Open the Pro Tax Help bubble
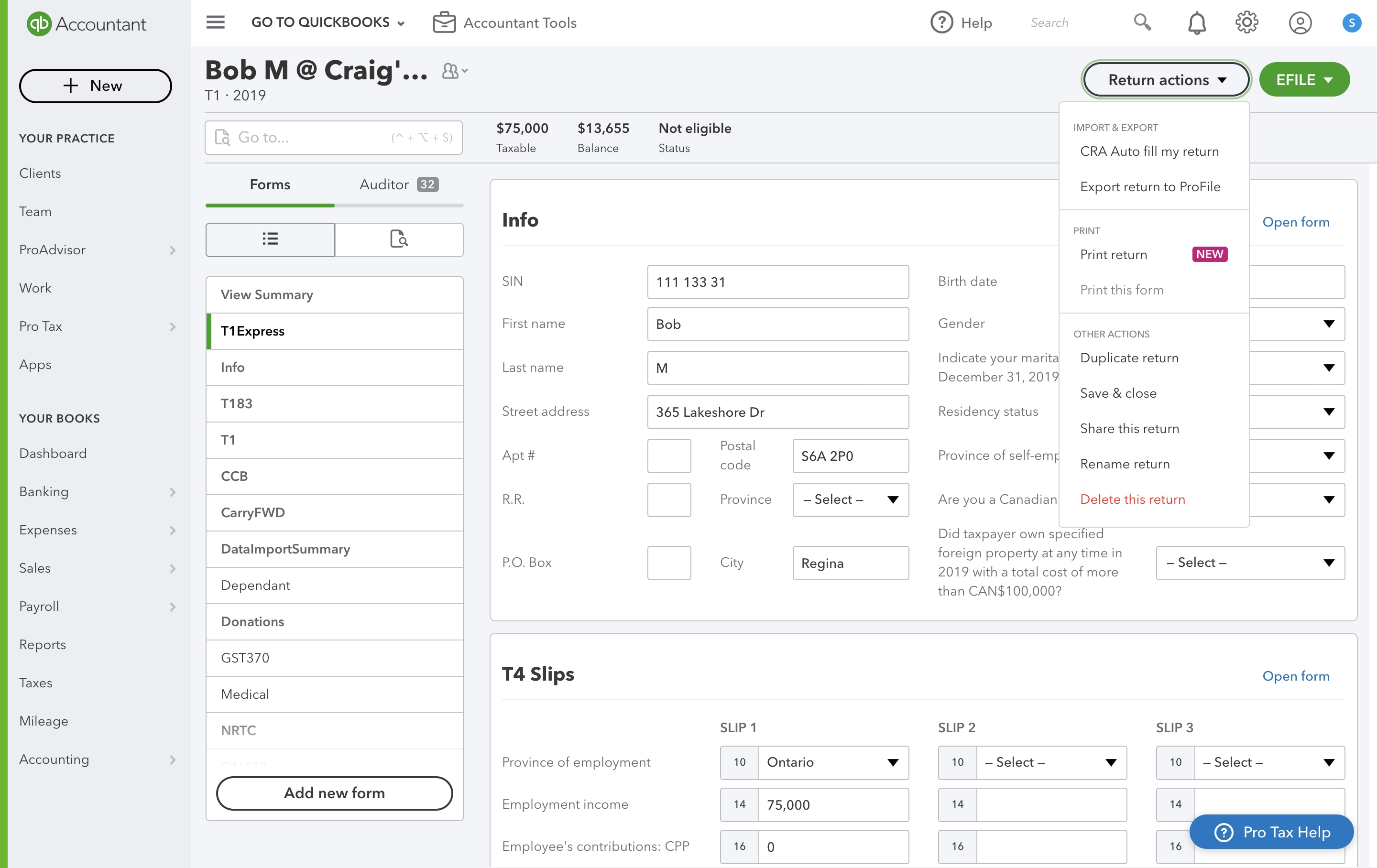 1272,832
